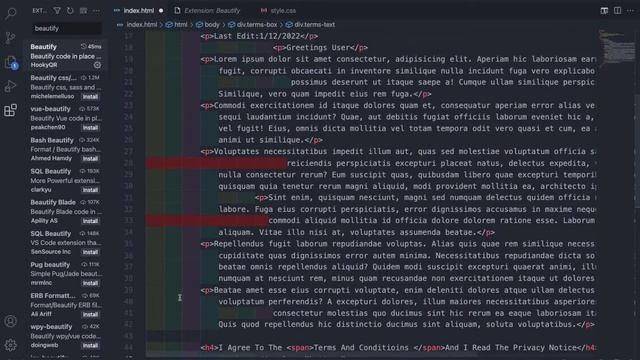This screenshot has width=640, height=360.
Task: Install the Beautify css/sass extension
Action: 90,97
